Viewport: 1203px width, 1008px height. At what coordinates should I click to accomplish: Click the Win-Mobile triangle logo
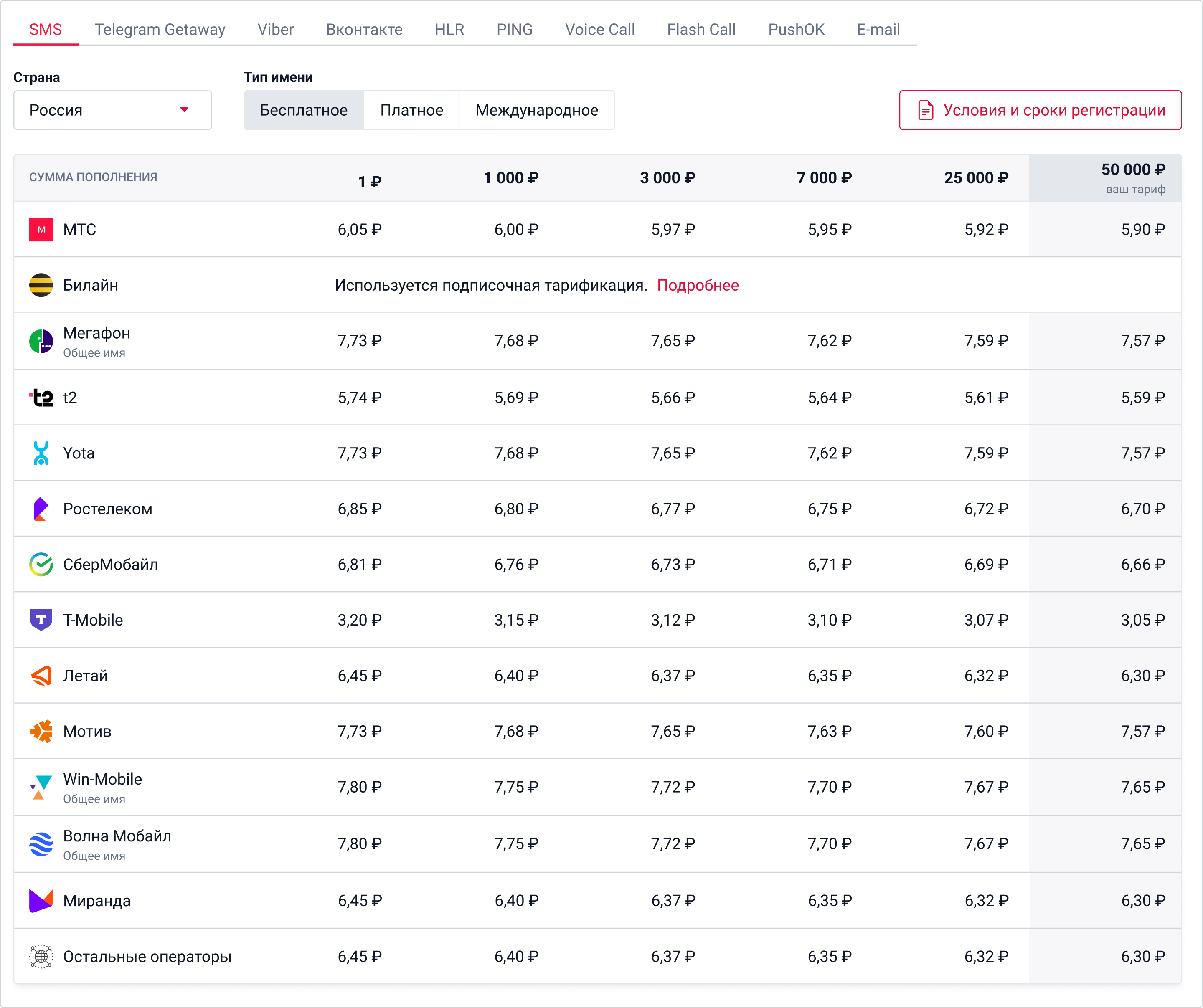coord(41,787)
